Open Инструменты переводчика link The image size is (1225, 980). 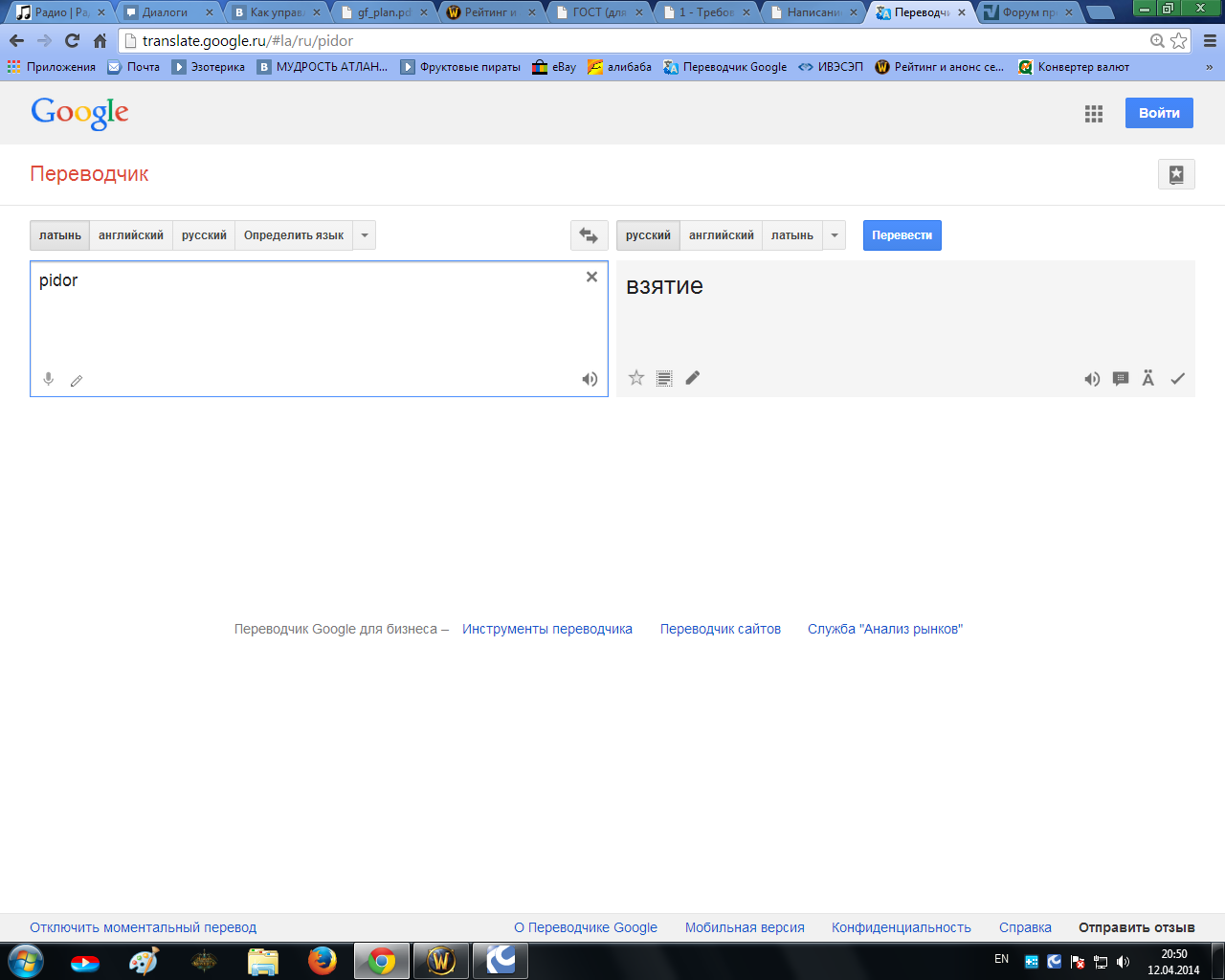coord(547,629)
